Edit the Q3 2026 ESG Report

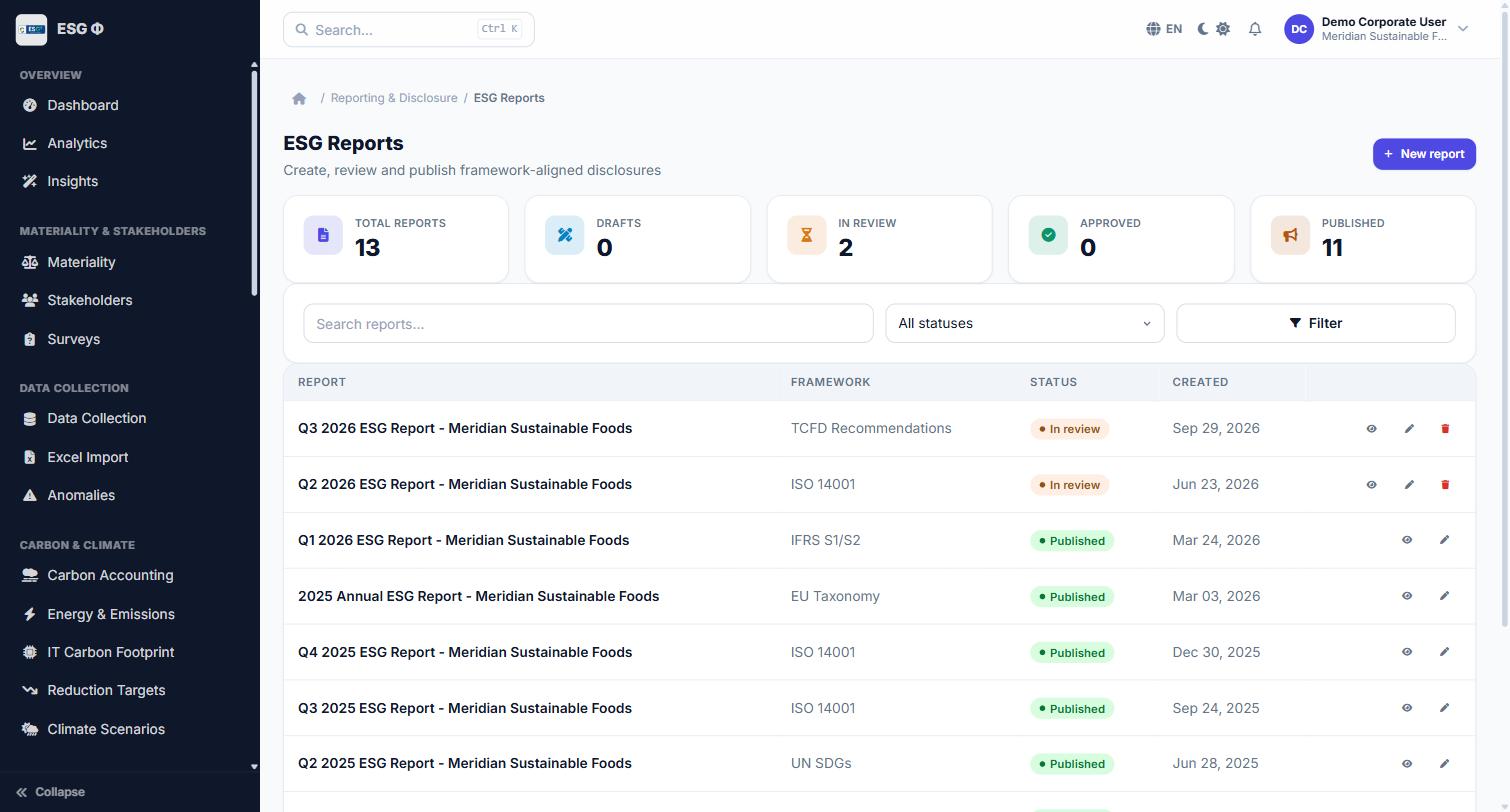(x=1409, y=428)
